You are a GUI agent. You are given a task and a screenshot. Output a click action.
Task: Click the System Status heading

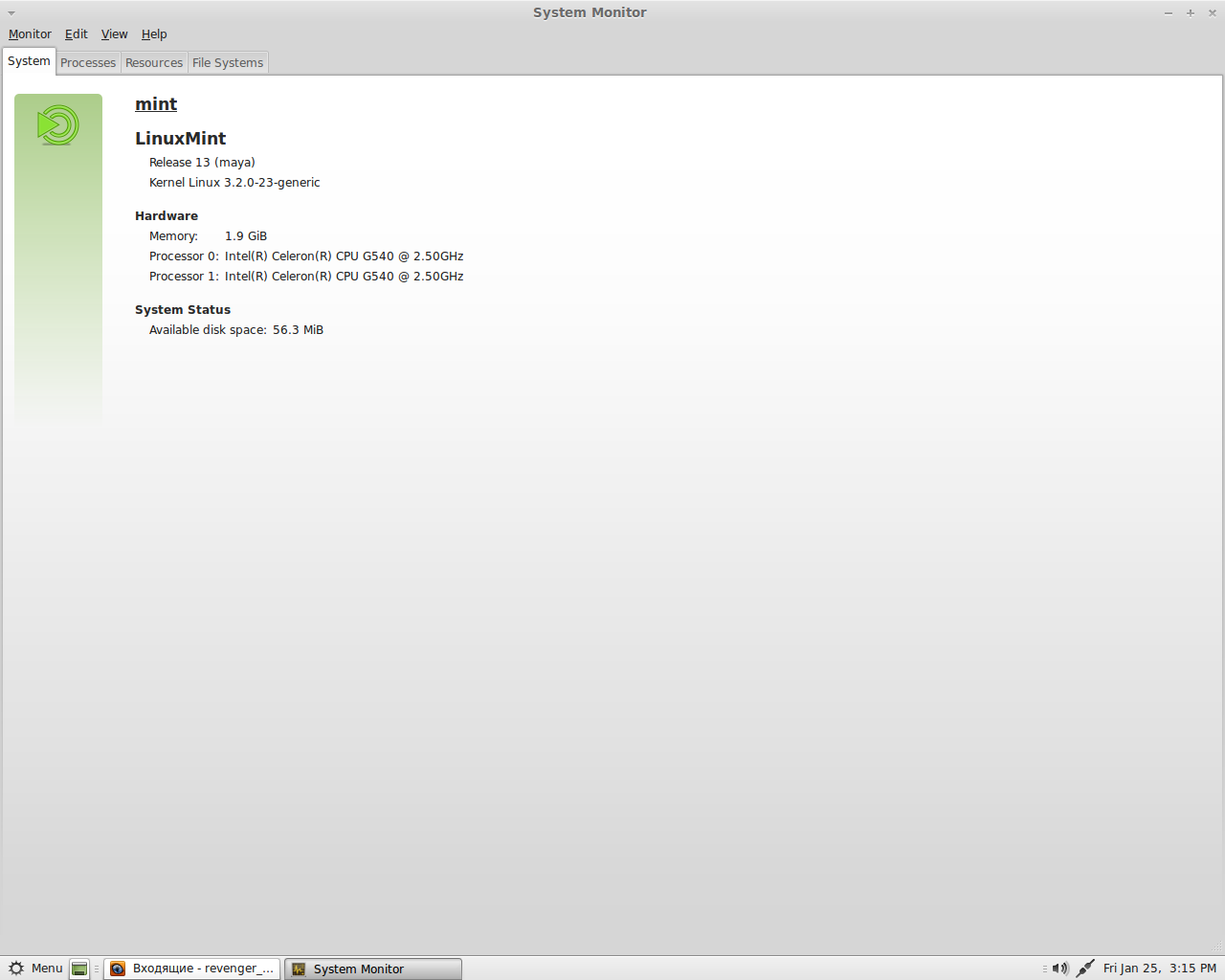[x=183, y=310]
